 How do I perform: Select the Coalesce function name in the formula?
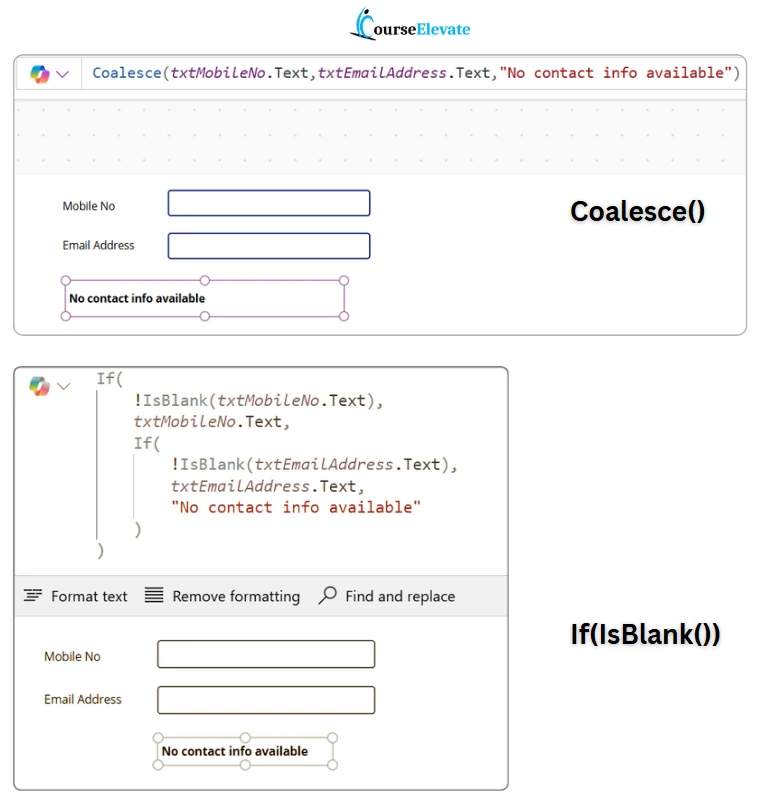(x=126, y=71)
